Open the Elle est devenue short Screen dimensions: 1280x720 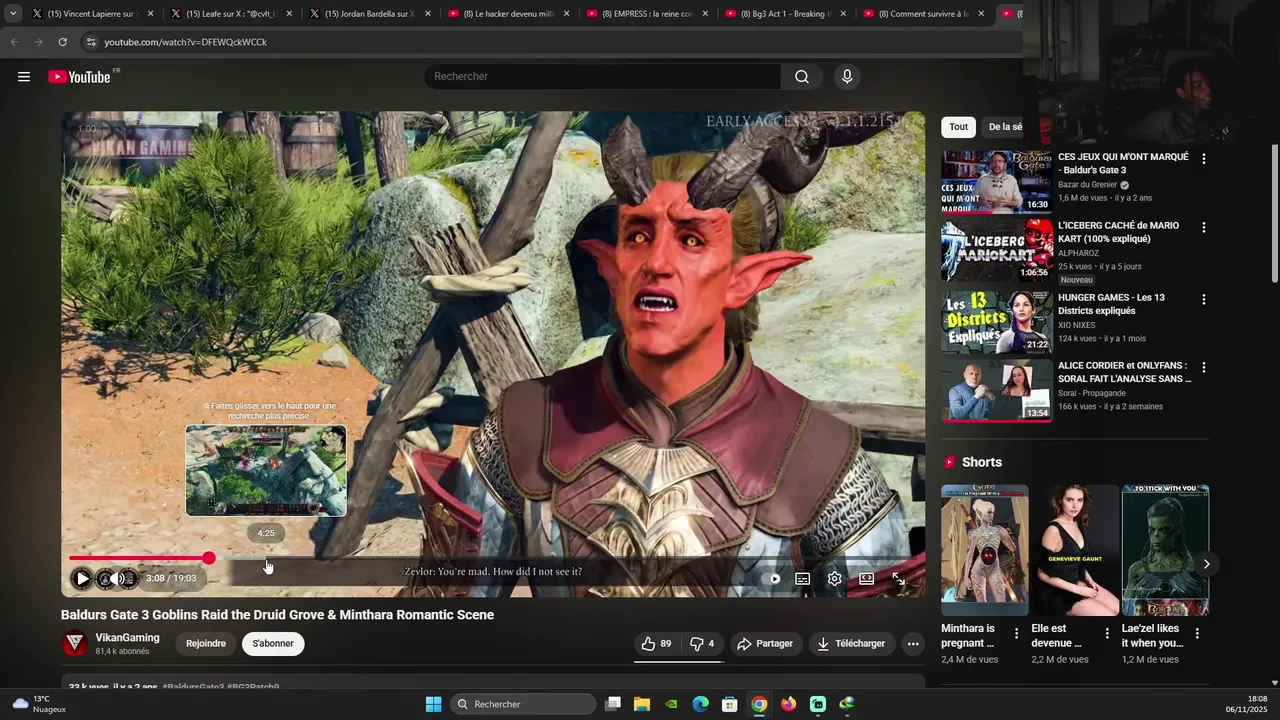[x=1075, y=550]
